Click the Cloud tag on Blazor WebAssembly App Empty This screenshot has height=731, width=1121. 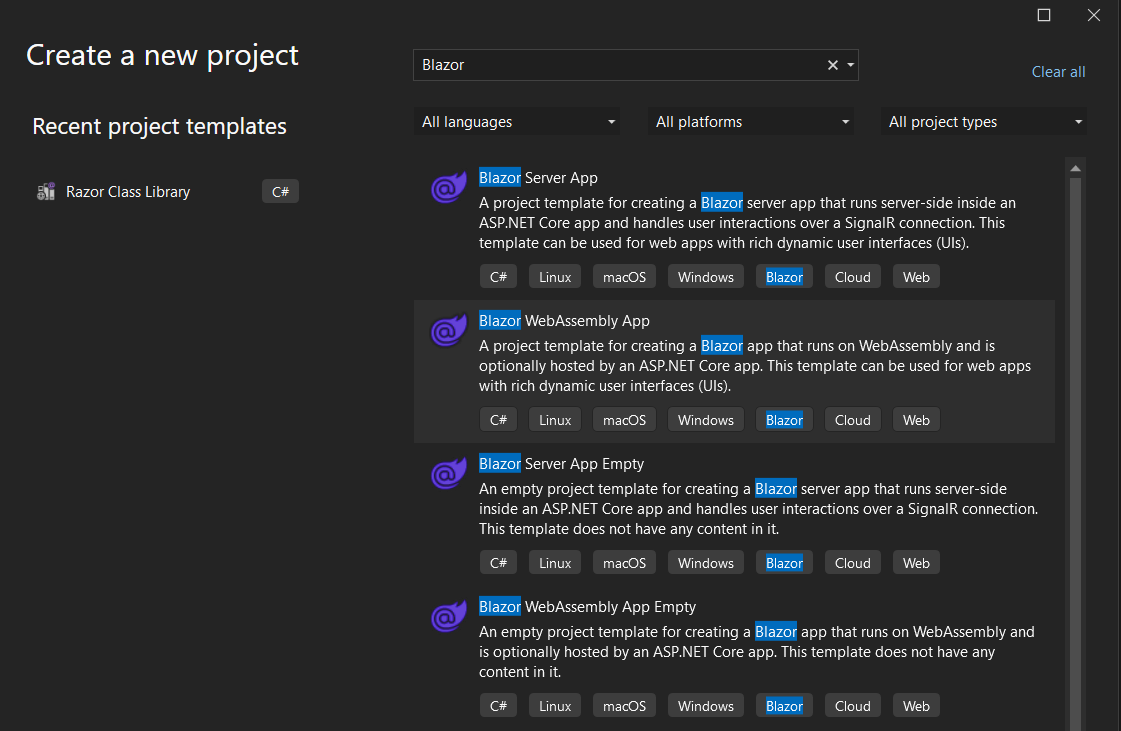(x=852, y=705)
